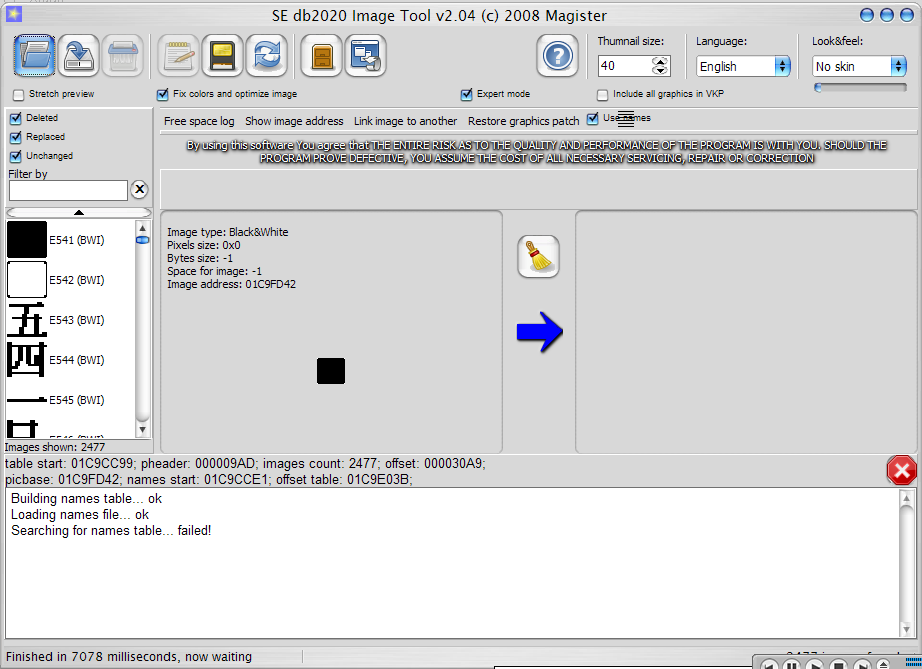Enable Include all graphics in VKP
922x669 pixels.
[602, 95]
